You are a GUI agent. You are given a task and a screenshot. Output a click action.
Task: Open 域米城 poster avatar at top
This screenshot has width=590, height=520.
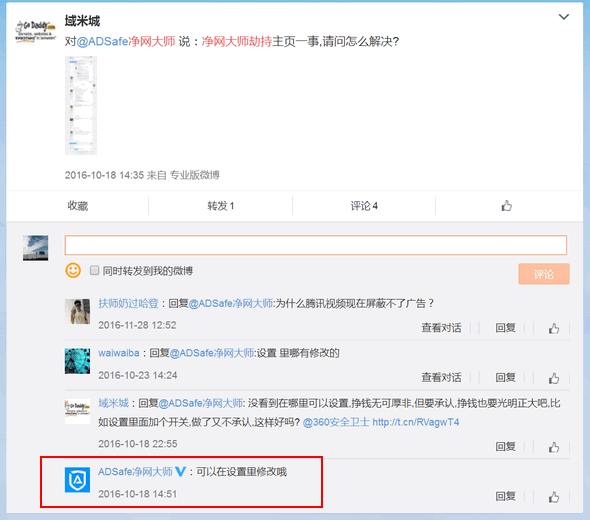35,31
